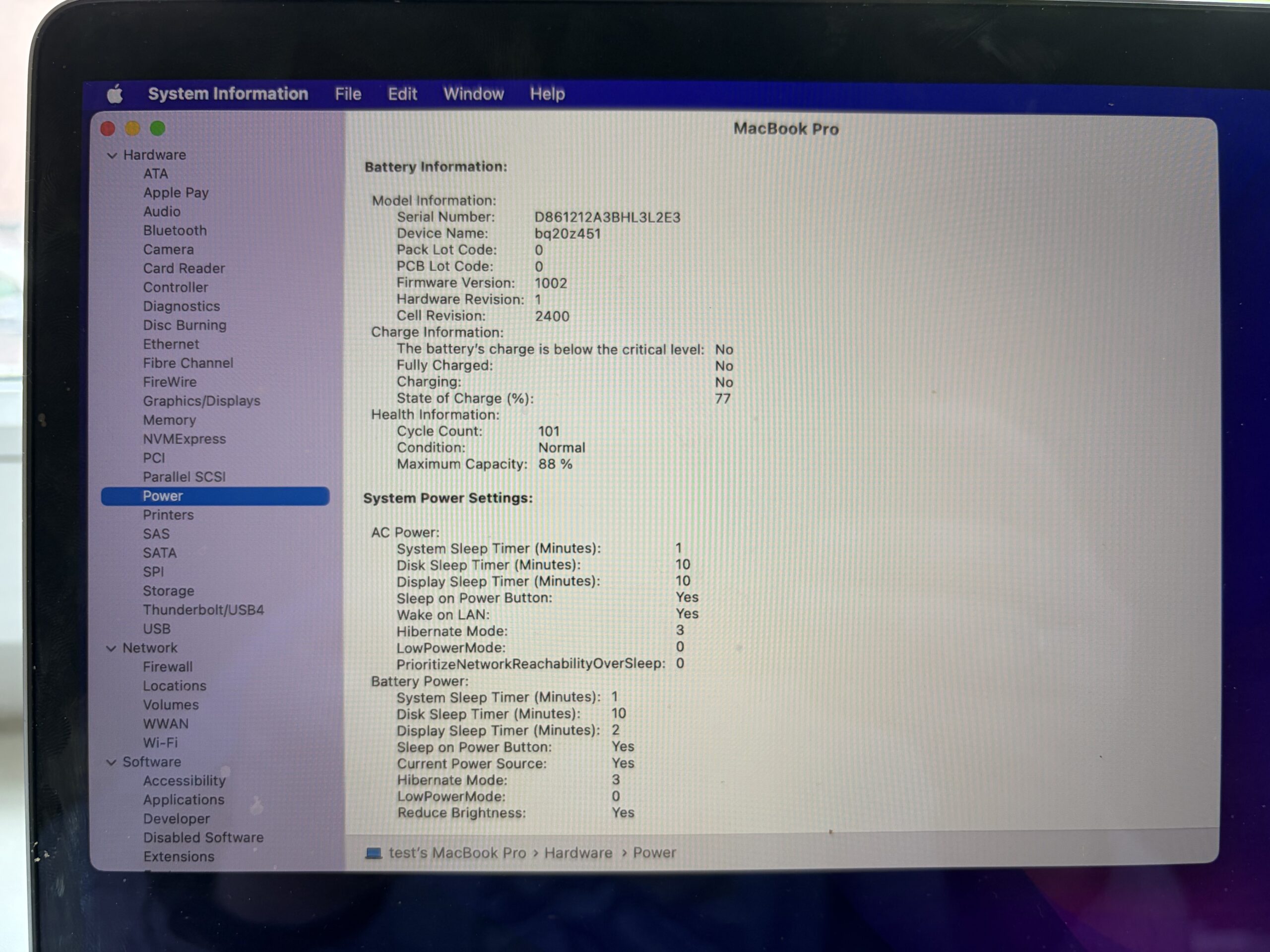Viewport: 1270px width, 952px height.
Task: Open the Help menu
Action: pyautogui.click(x=547, y=94)
